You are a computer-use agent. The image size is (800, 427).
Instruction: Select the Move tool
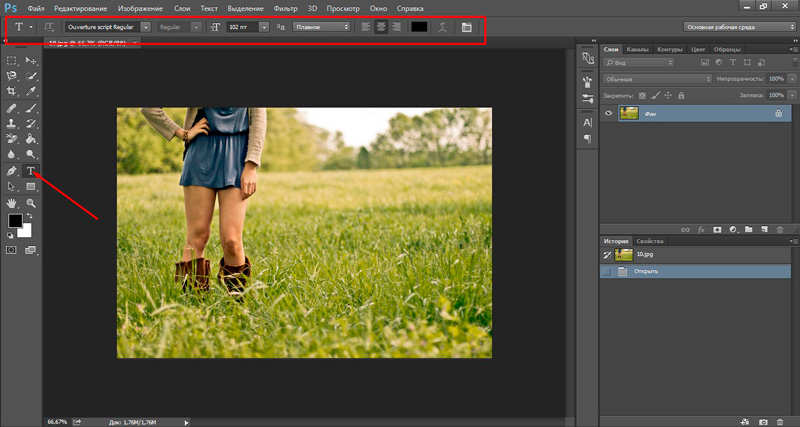pyautogui.click(x=31, y=61)
